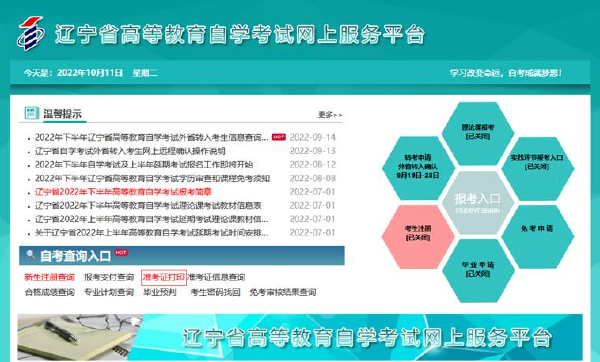This screenshot has width=600, height=362.
Task: Click the 报考支付查询 link
Action: coord(109,277)
